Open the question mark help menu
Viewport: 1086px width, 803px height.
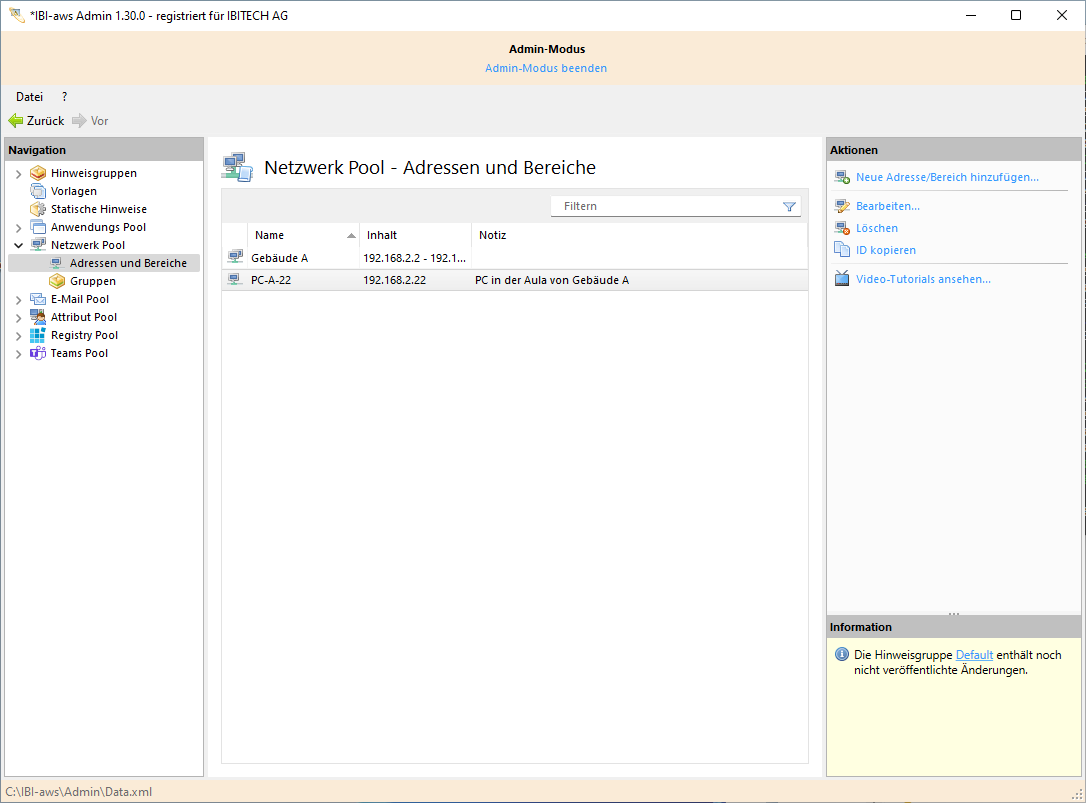(64, 97)
